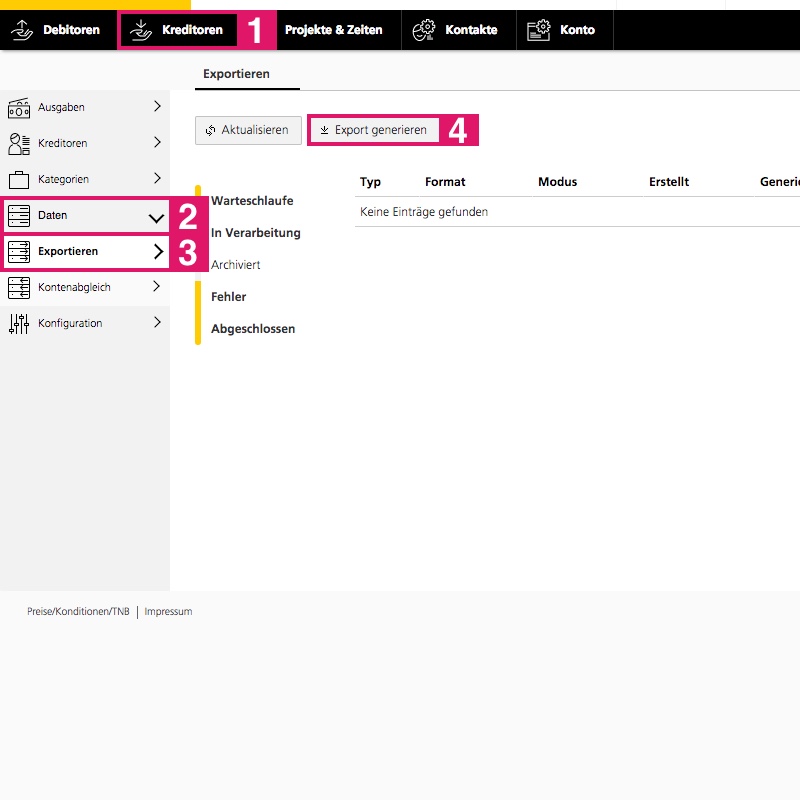Click the Kontakte gear-head icon
The height and width of the screenshot is (800, 800).
click(x=424, y=30)
